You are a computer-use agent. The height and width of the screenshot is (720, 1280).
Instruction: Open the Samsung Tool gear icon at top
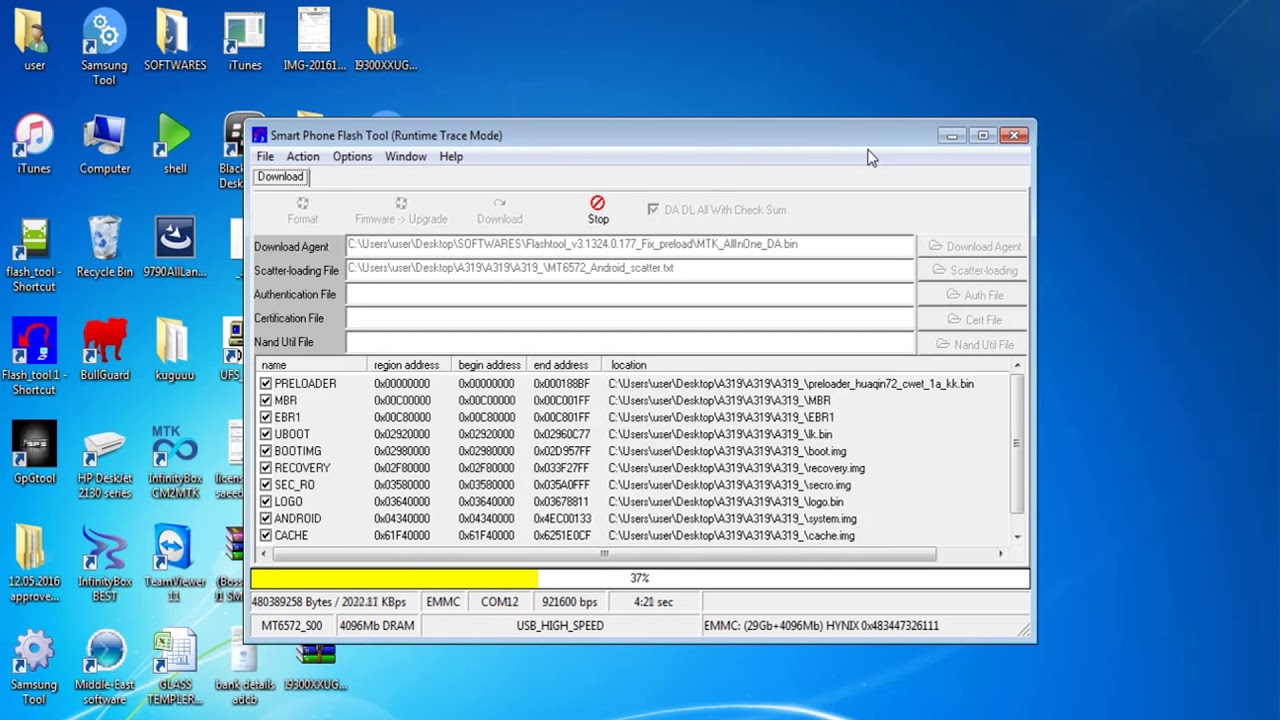coord(104,32)
